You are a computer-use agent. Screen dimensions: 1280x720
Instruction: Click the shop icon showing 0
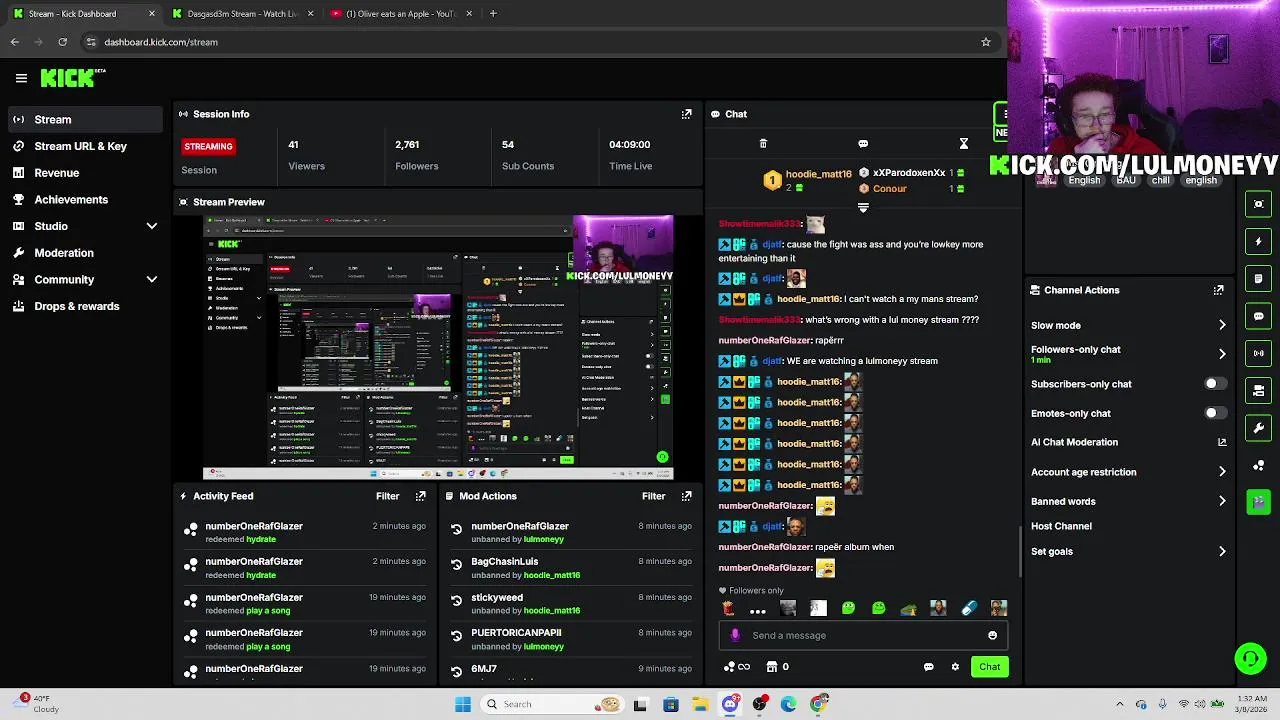[777, 667]
